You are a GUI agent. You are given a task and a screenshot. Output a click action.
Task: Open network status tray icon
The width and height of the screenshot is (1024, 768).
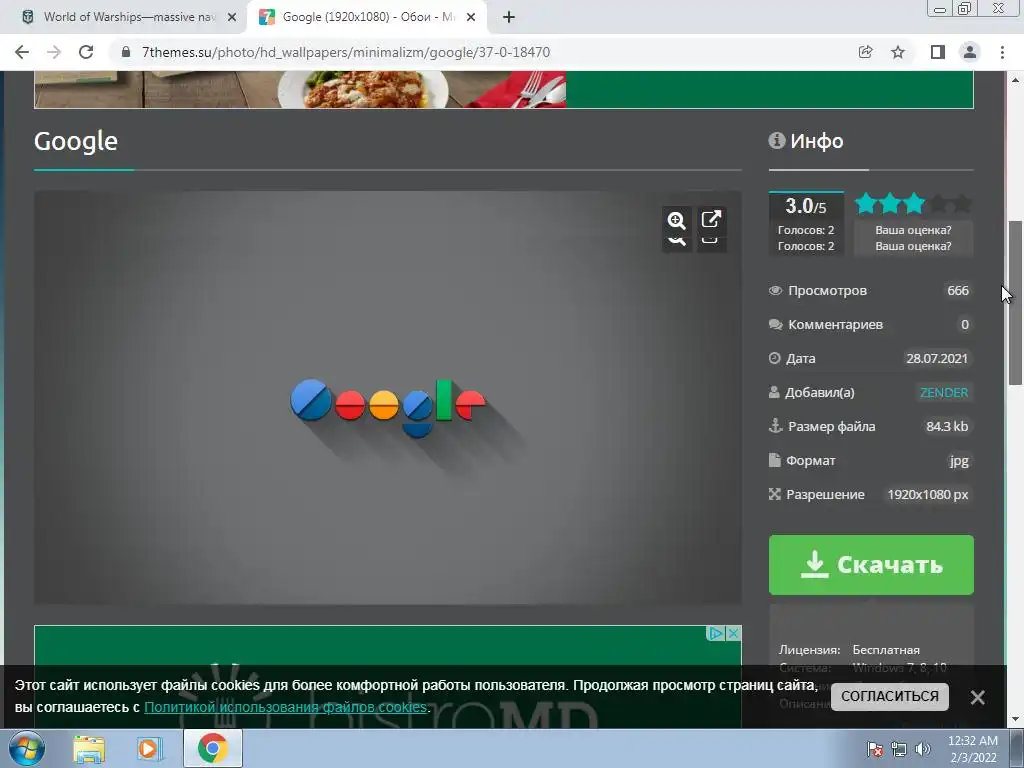[x=899, y=749]
